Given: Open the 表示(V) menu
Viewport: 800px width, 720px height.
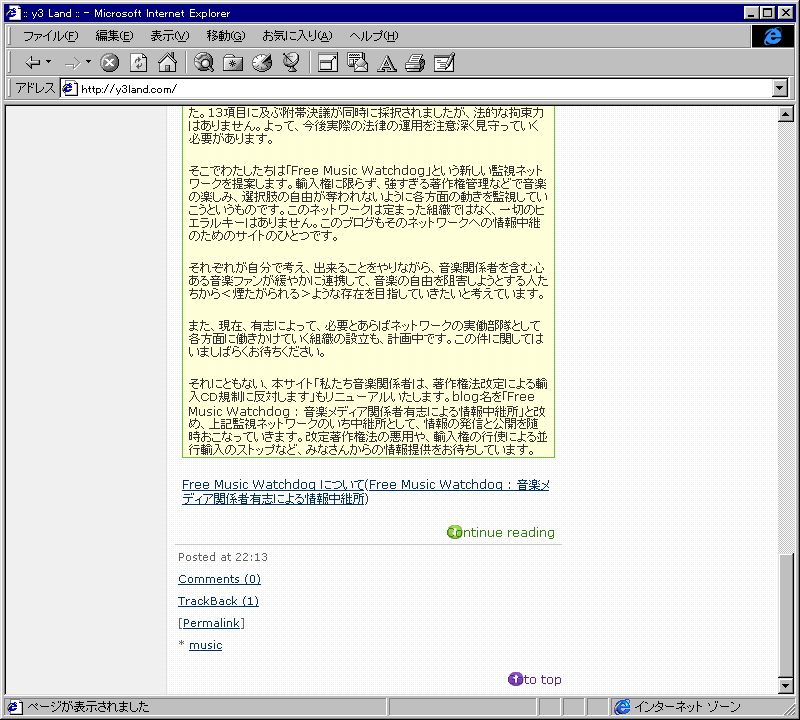Looking at the screenshot, I should tap(169, 36).
